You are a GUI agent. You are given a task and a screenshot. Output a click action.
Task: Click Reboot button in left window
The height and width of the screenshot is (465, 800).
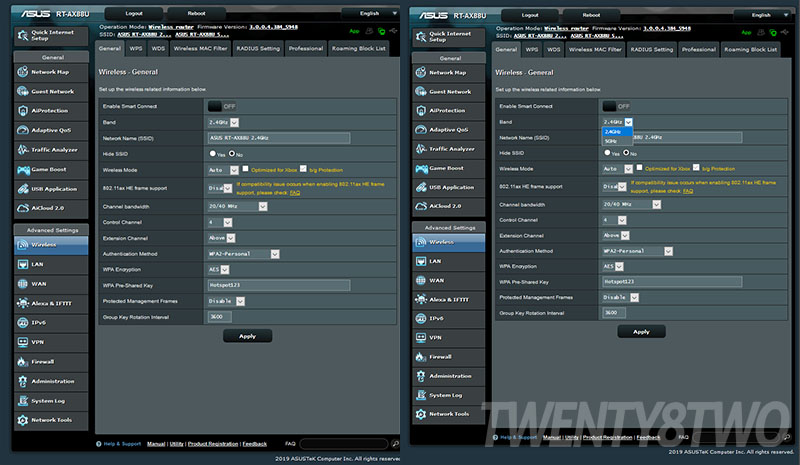point(196,13)
